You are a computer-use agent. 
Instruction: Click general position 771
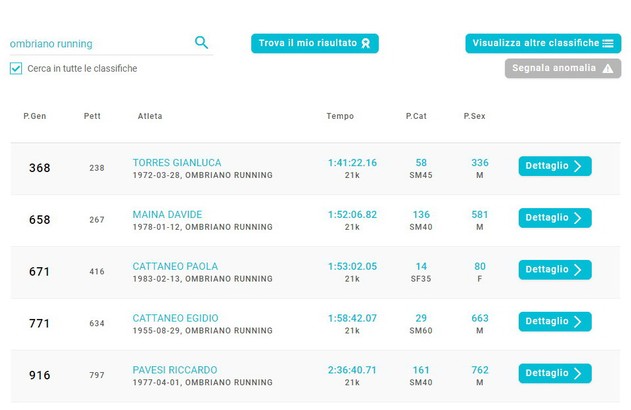[39, 323]
